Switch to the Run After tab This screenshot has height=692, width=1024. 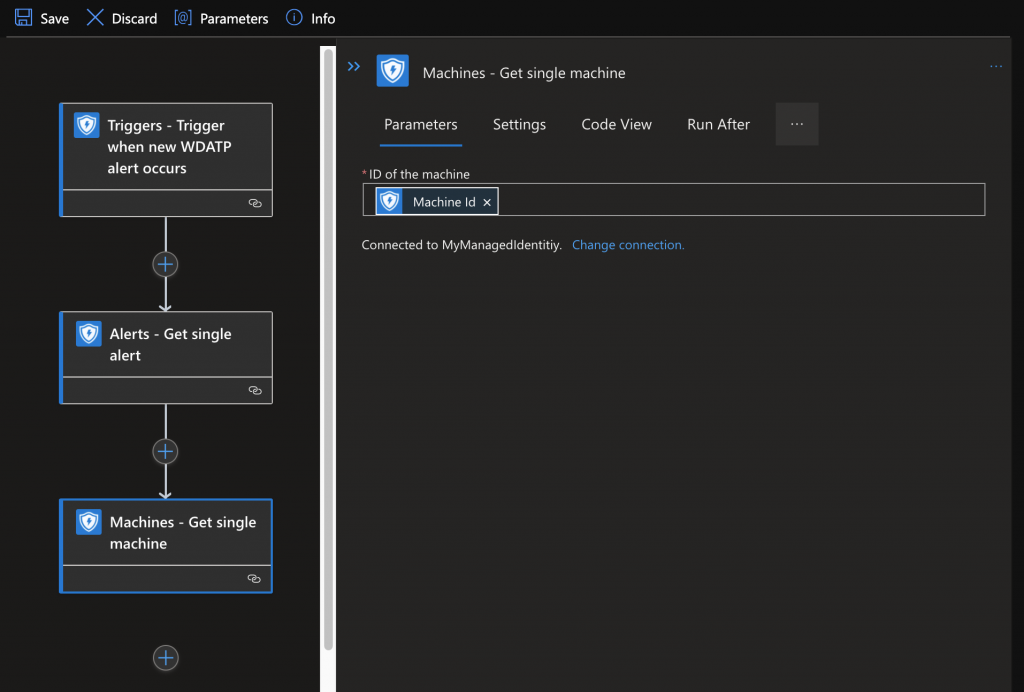pos(718,124)
